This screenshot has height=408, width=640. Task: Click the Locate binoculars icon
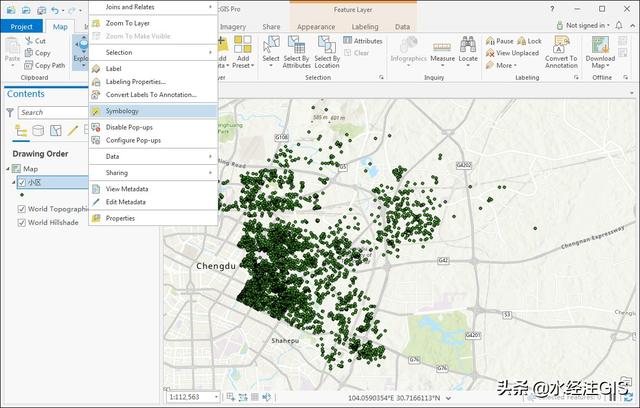(468, 44)
